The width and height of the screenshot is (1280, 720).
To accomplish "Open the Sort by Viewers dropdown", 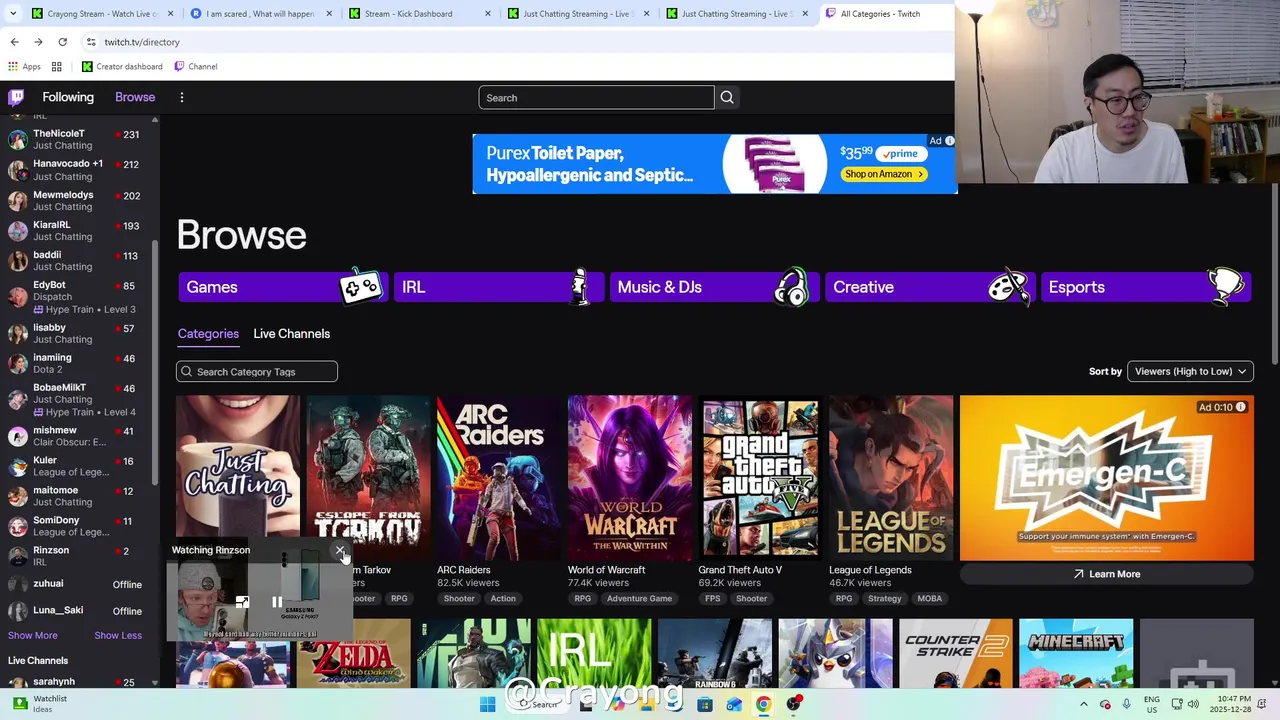I will click(1190, 371).
